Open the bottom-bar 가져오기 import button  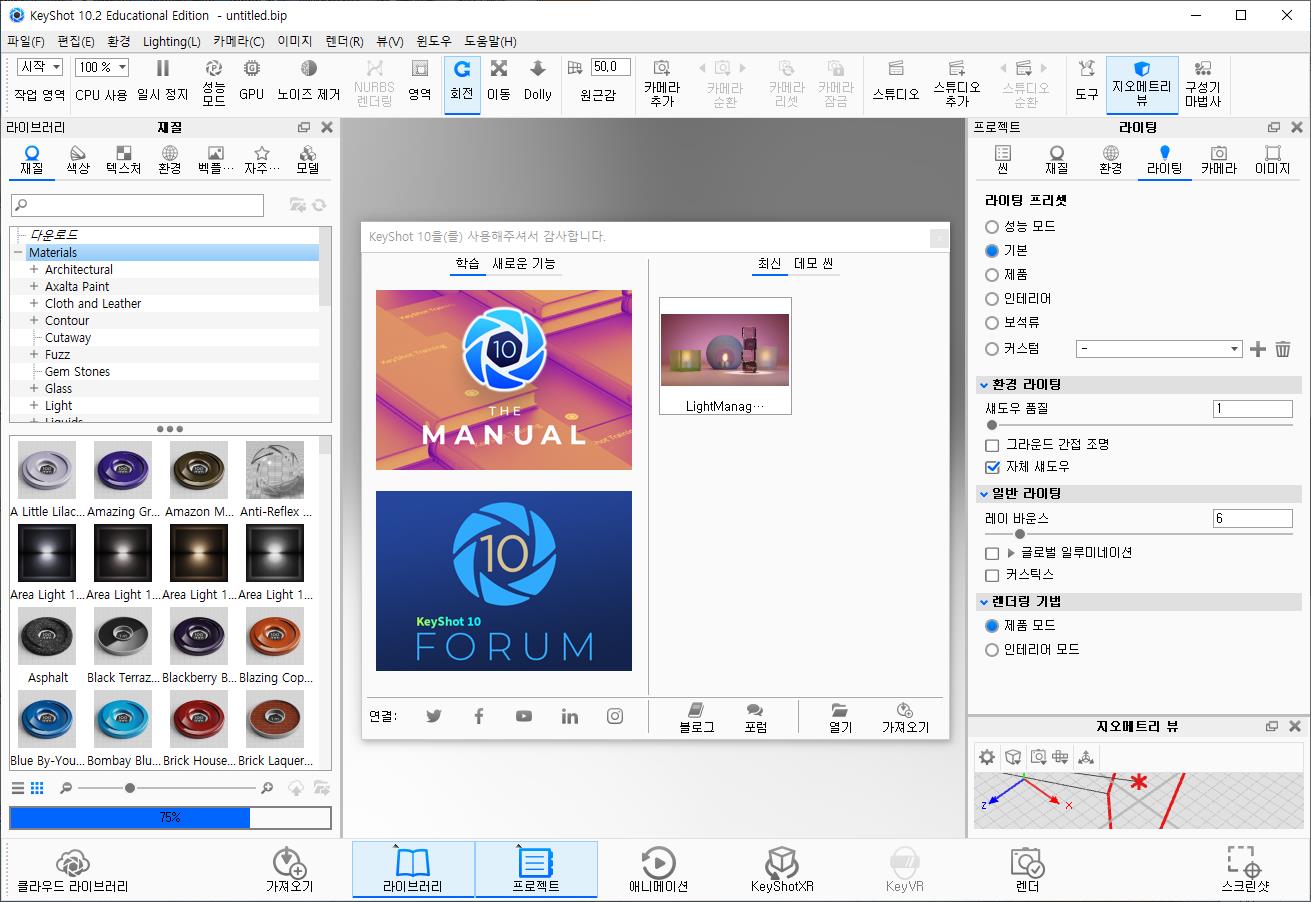coord(289,870)
